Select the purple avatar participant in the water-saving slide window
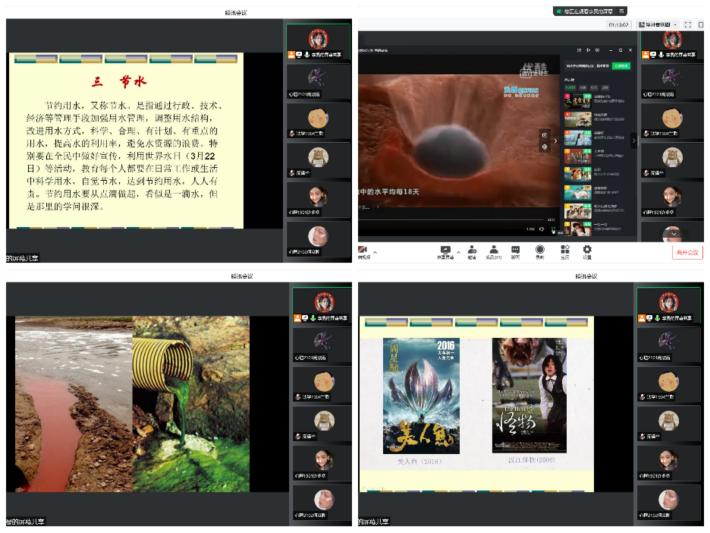Viewport: 710px width, 533px height. coord(316,77)
